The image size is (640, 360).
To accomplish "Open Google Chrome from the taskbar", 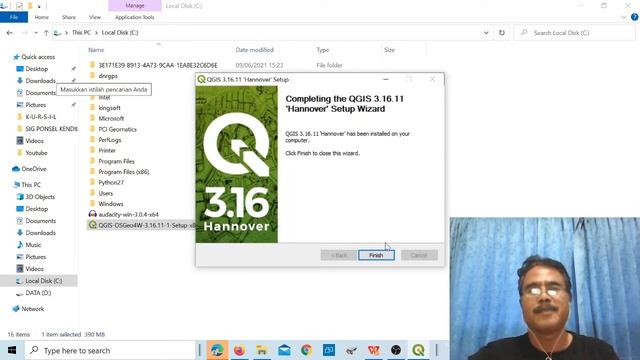I will tap(307, 350).
